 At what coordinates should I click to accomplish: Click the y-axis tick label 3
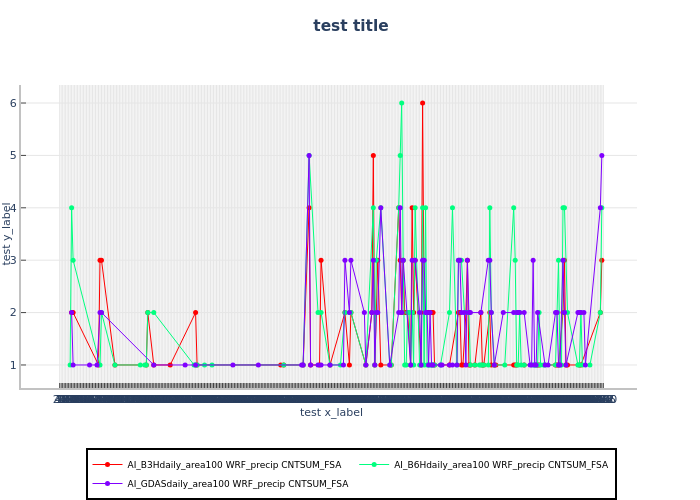tap(12, 260)
